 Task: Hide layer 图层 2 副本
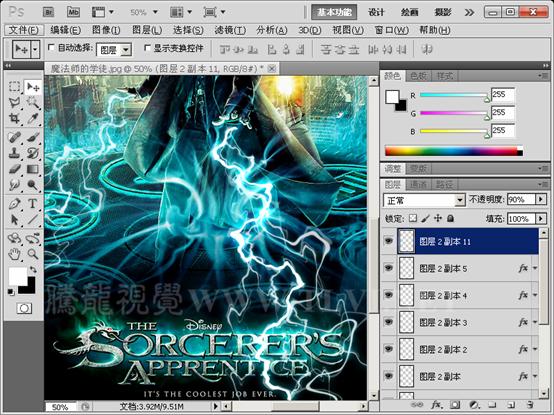pyautogui.click(x=389, y=376)
